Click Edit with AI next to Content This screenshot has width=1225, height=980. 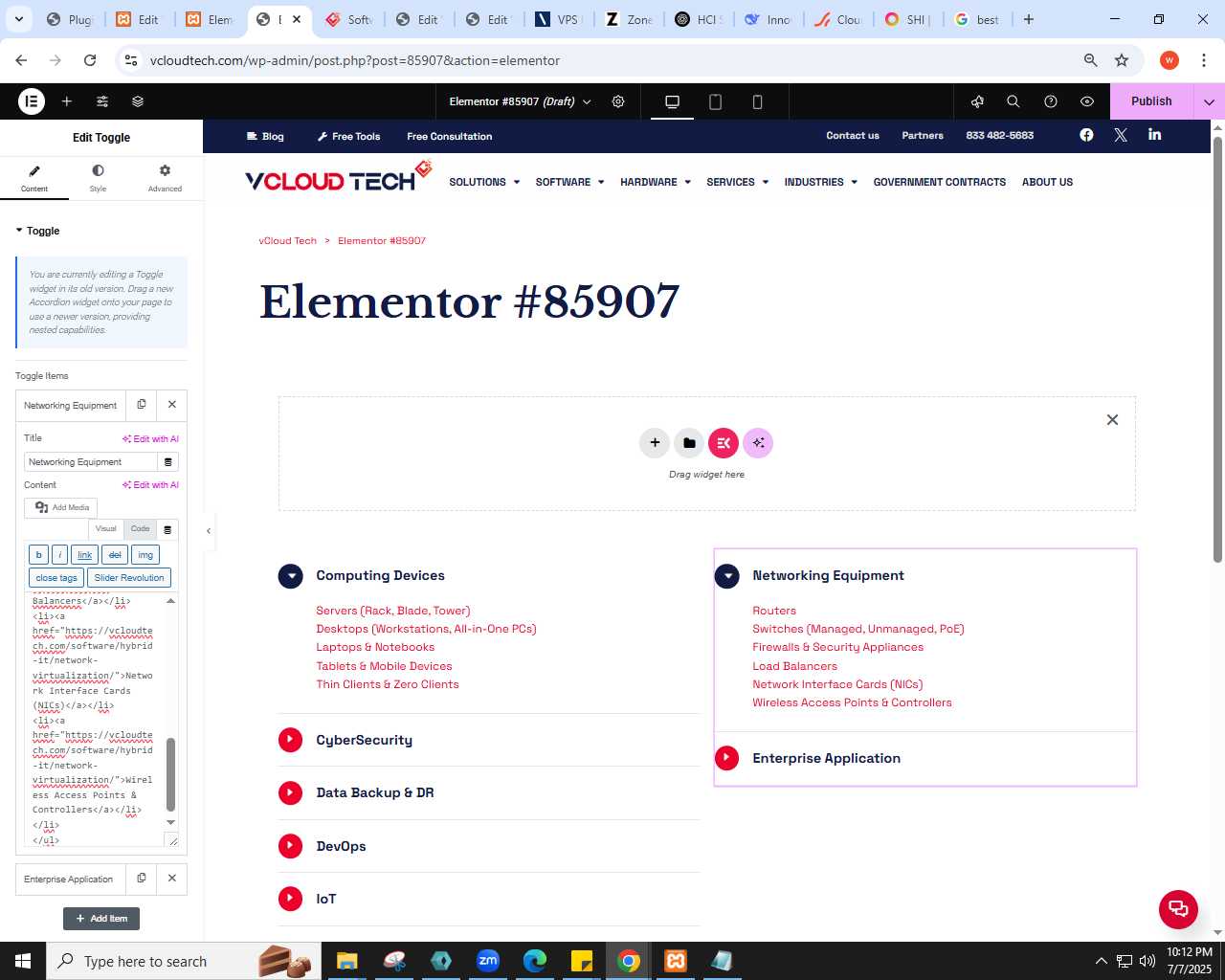150,485
